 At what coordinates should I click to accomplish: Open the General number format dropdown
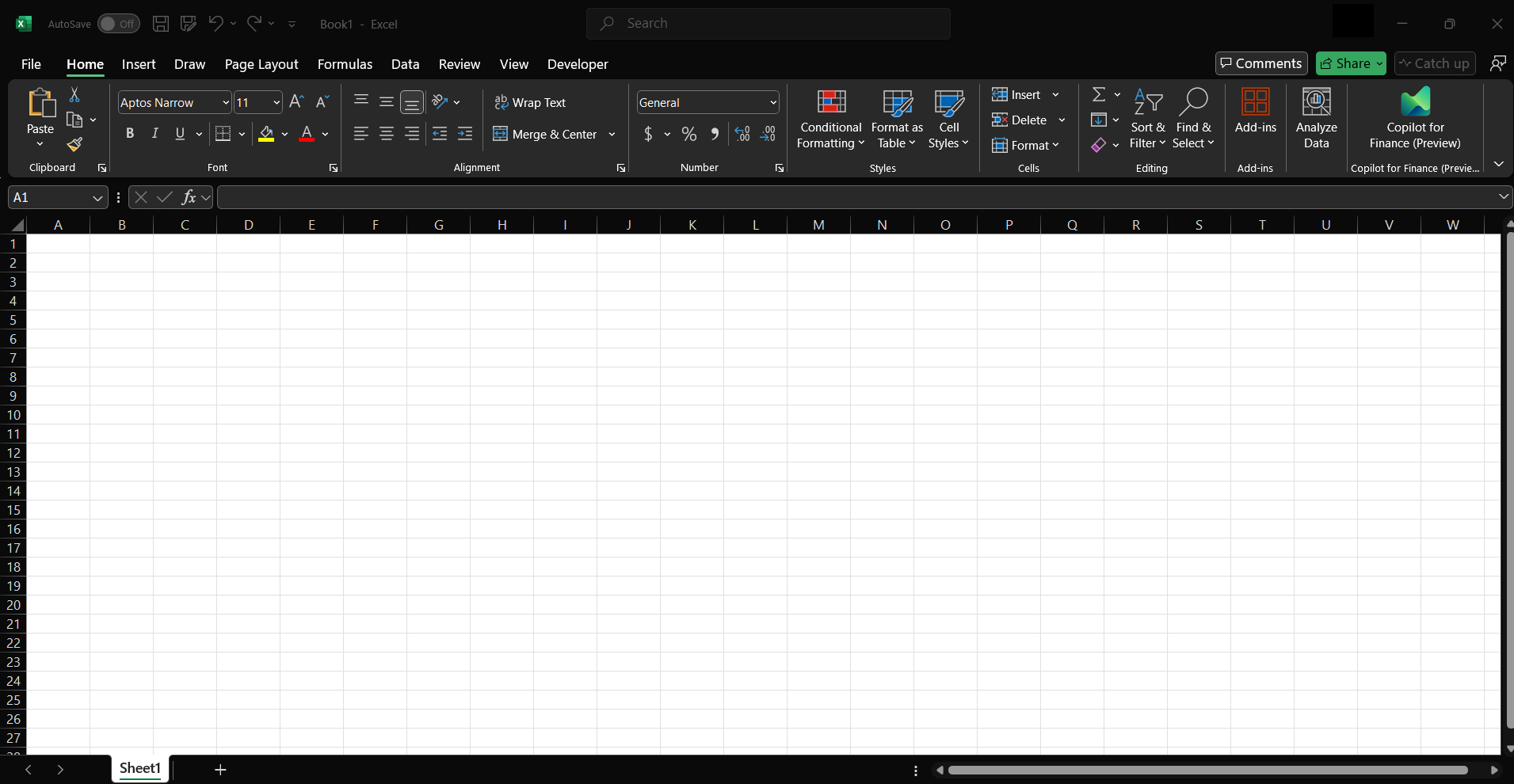coord(772,102)
